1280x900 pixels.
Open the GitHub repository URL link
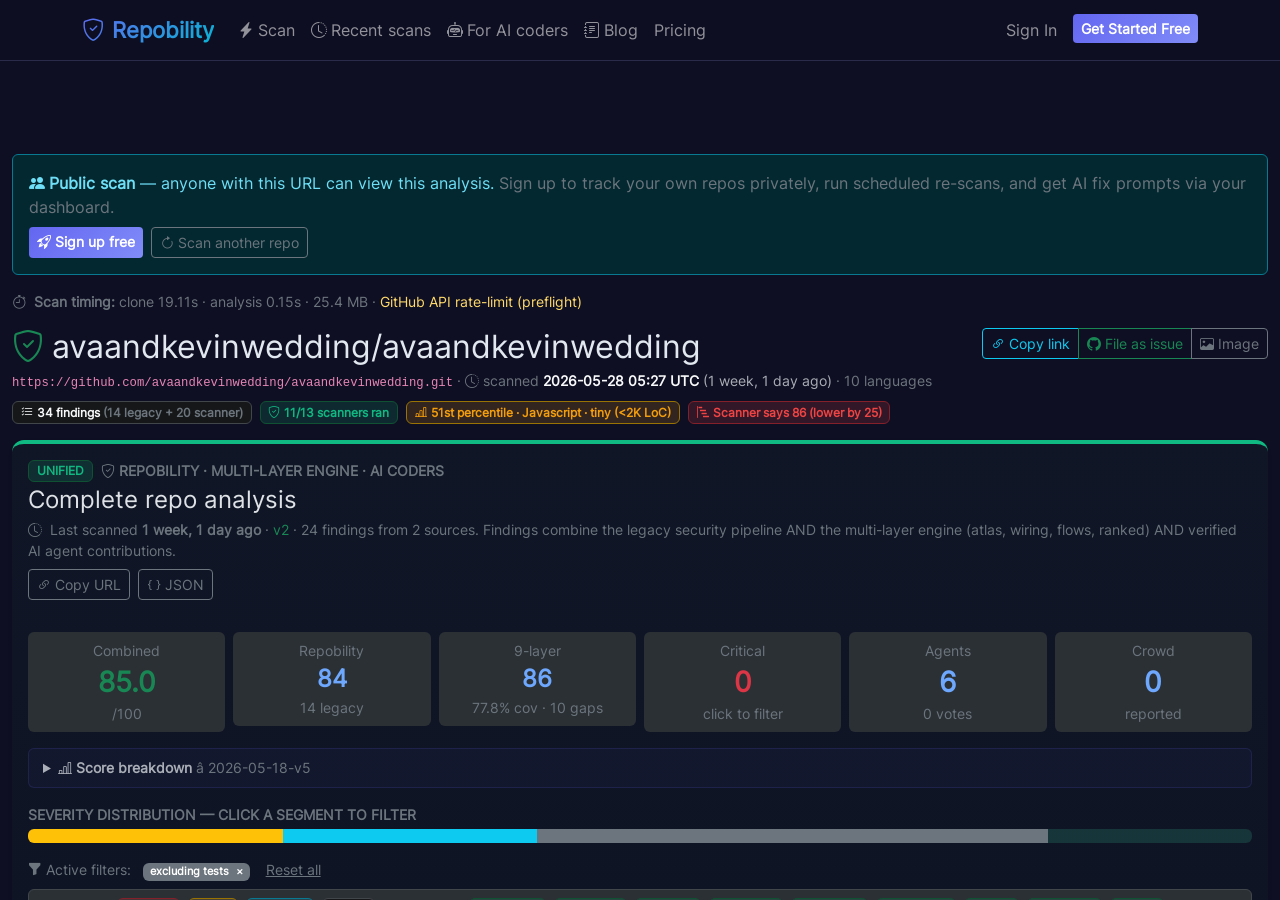click(232, 382)
